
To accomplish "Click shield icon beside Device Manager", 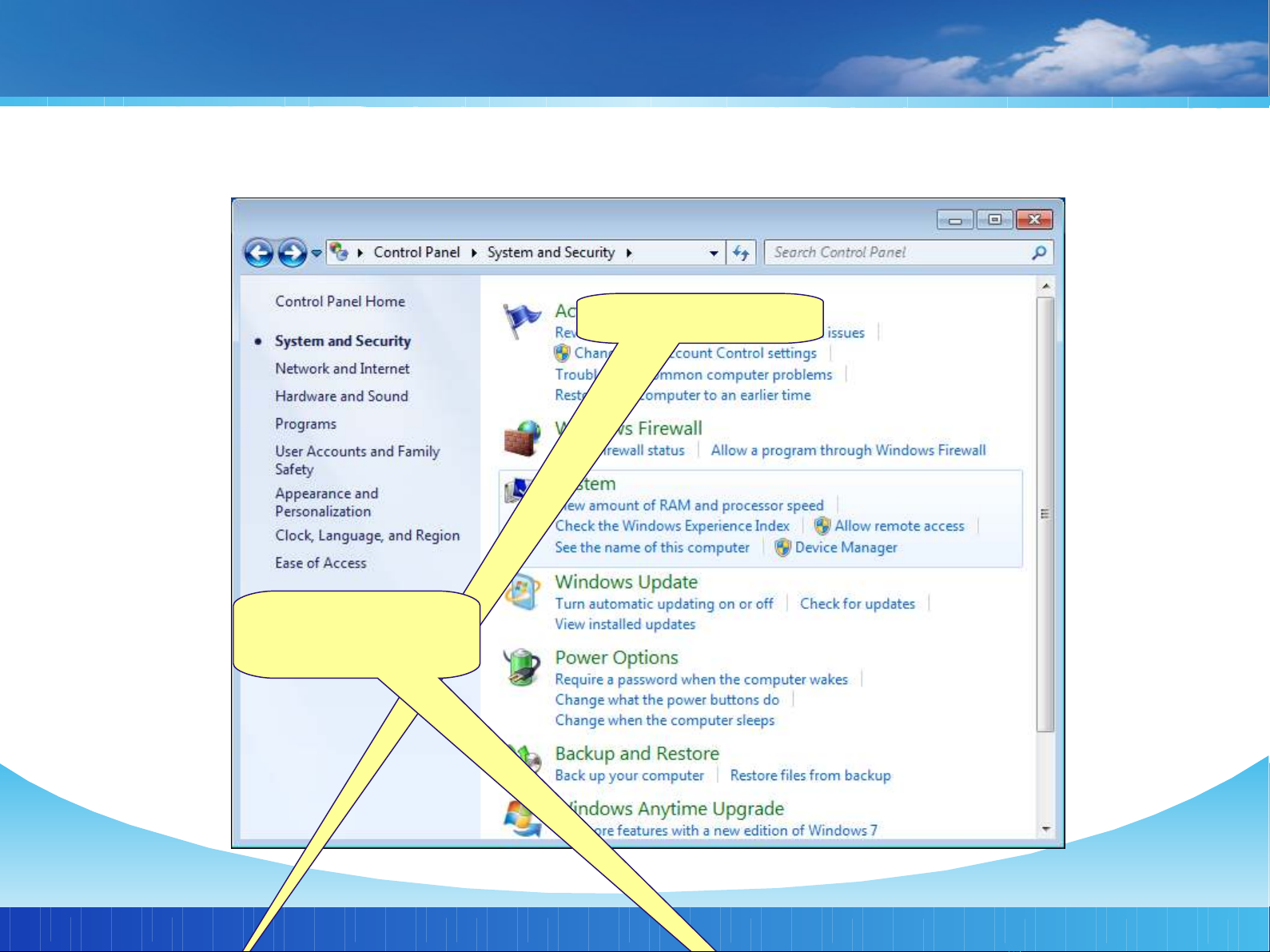I will pyautogui.click(x=782, y=548).
